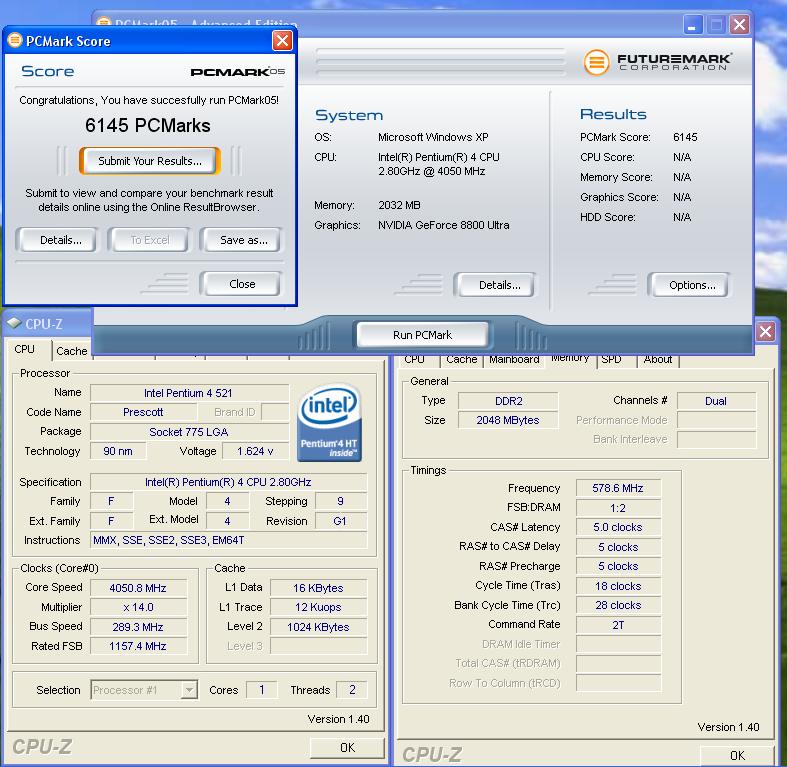Click the memory Frequency value 578.6 MHz
Viewport: 787px width, 767px height.
[618, 488]
